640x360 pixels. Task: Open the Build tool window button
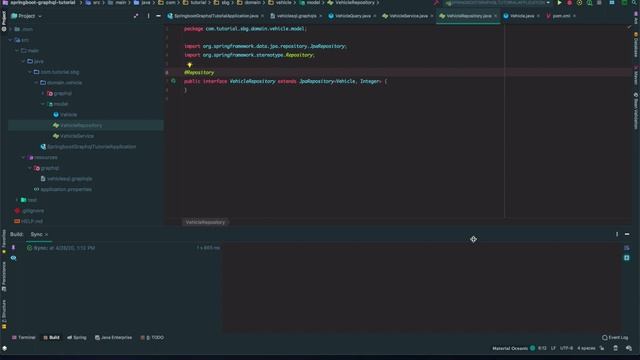click(51, 338)
